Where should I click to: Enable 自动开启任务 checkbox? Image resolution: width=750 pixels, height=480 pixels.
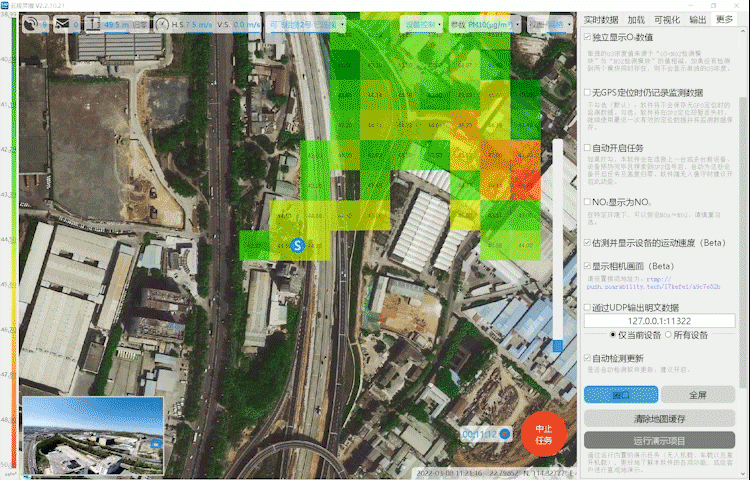click(x=588, y=147)
